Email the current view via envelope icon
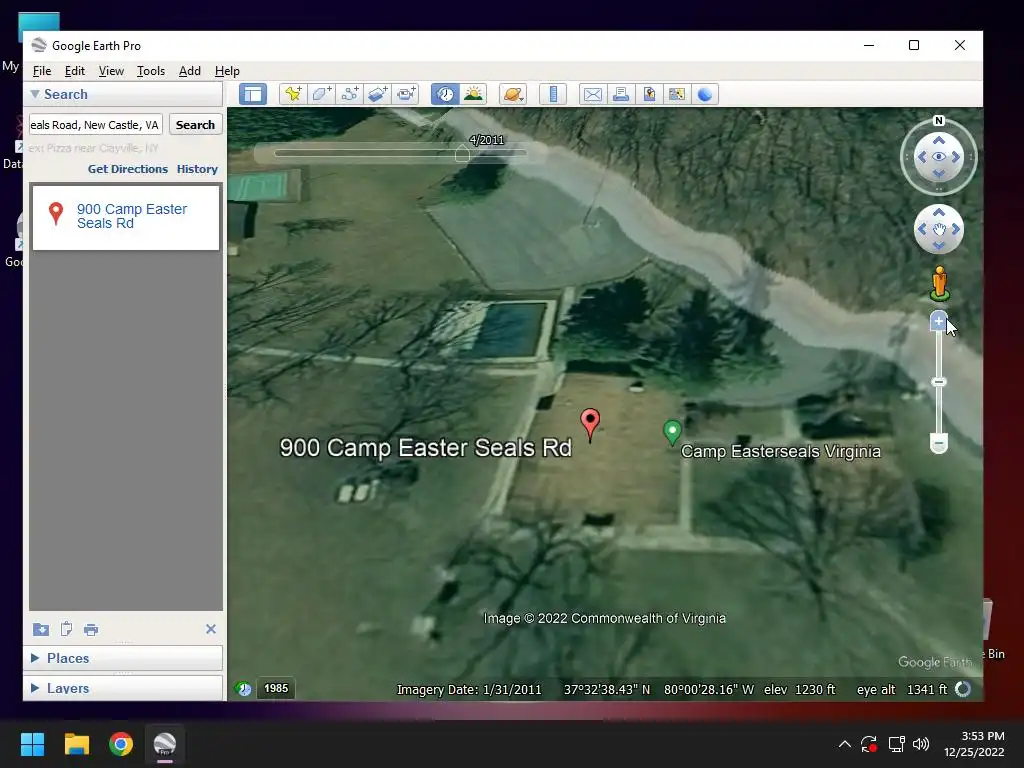The width and height of the screenshot is (1024, 768). pyautogui.click(x=592, y=94)
